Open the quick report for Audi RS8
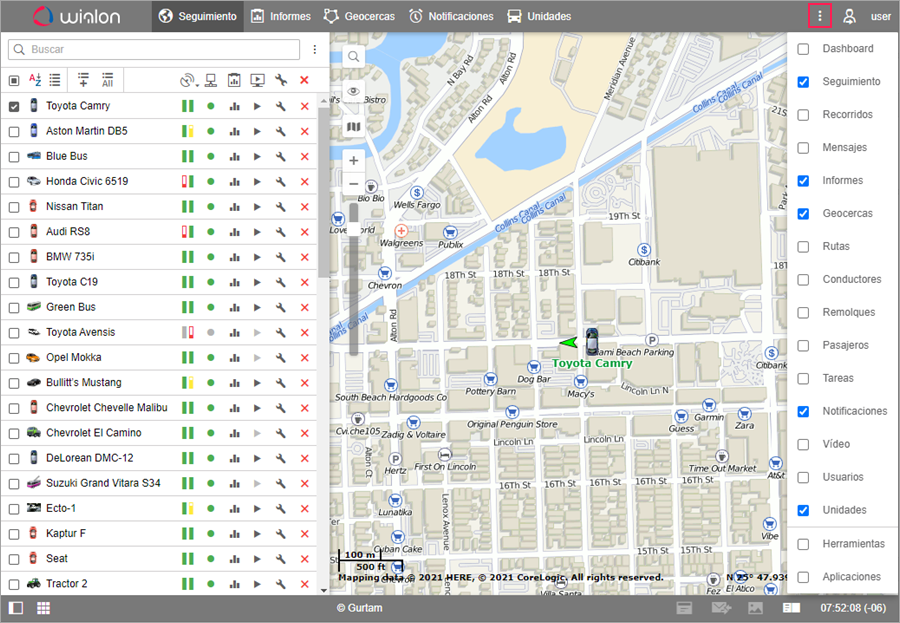 tap(234, 232)
